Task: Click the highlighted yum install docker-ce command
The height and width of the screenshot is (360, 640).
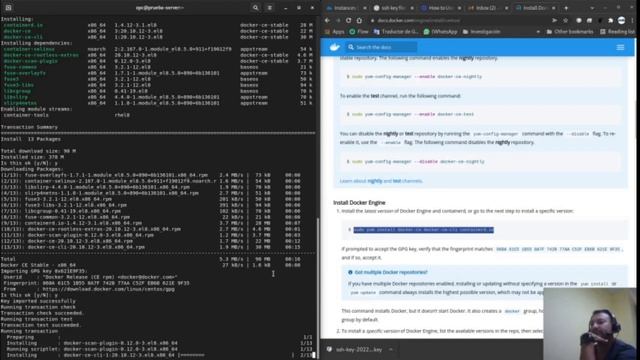Action: pos(423,230)
